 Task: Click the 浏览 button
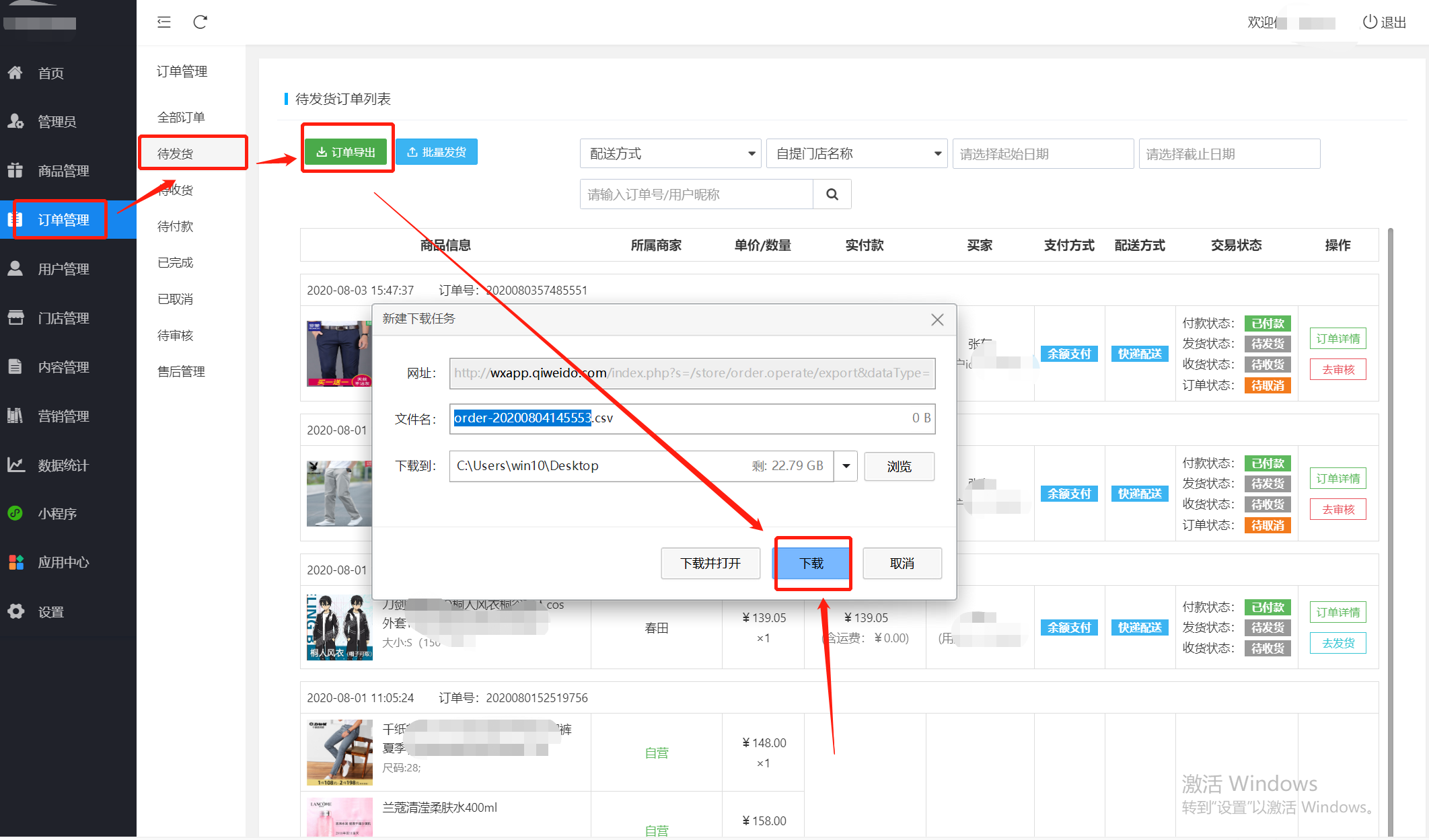[x=900, y=466]
